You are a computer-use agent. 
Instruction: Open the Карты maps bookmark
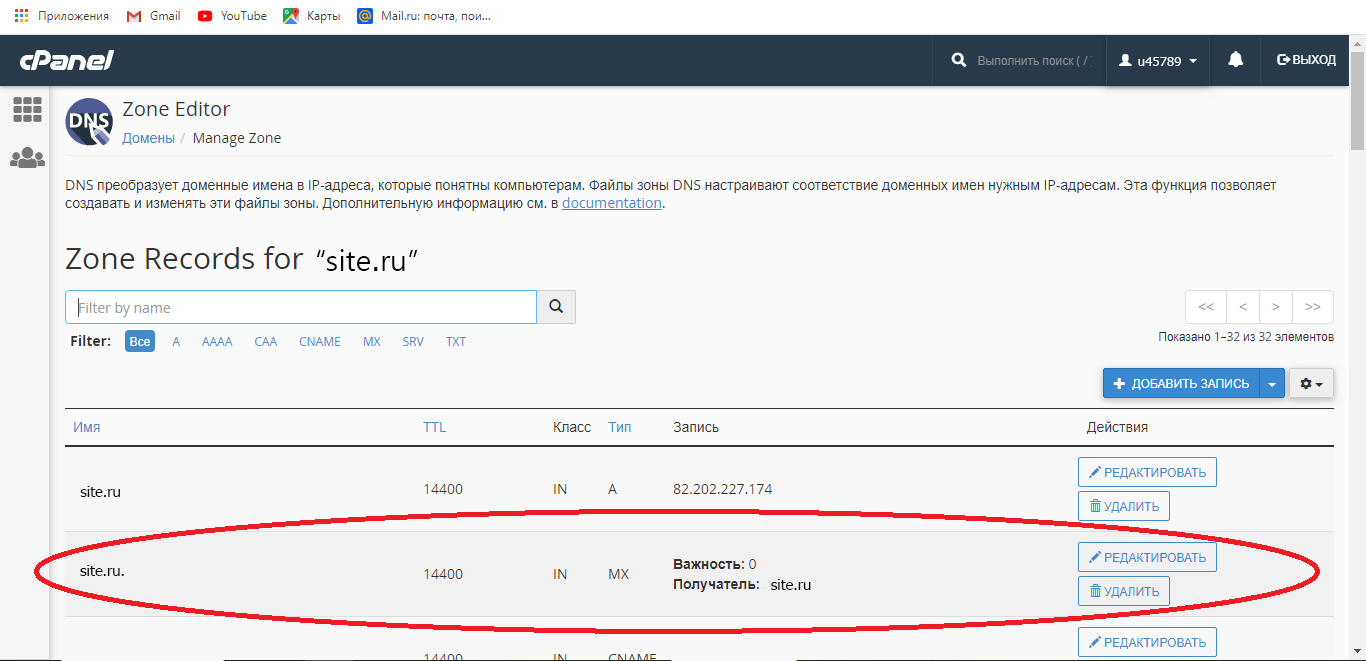point(312,16)
